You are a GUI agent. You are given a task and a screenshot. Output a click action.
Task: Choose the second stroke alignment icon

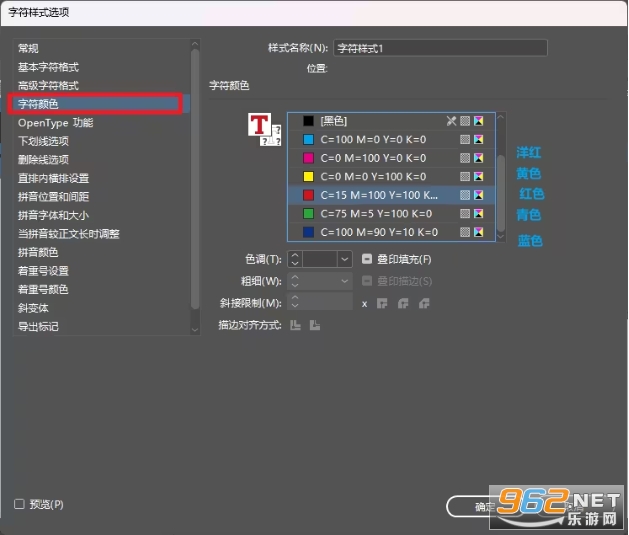[315, 325]
